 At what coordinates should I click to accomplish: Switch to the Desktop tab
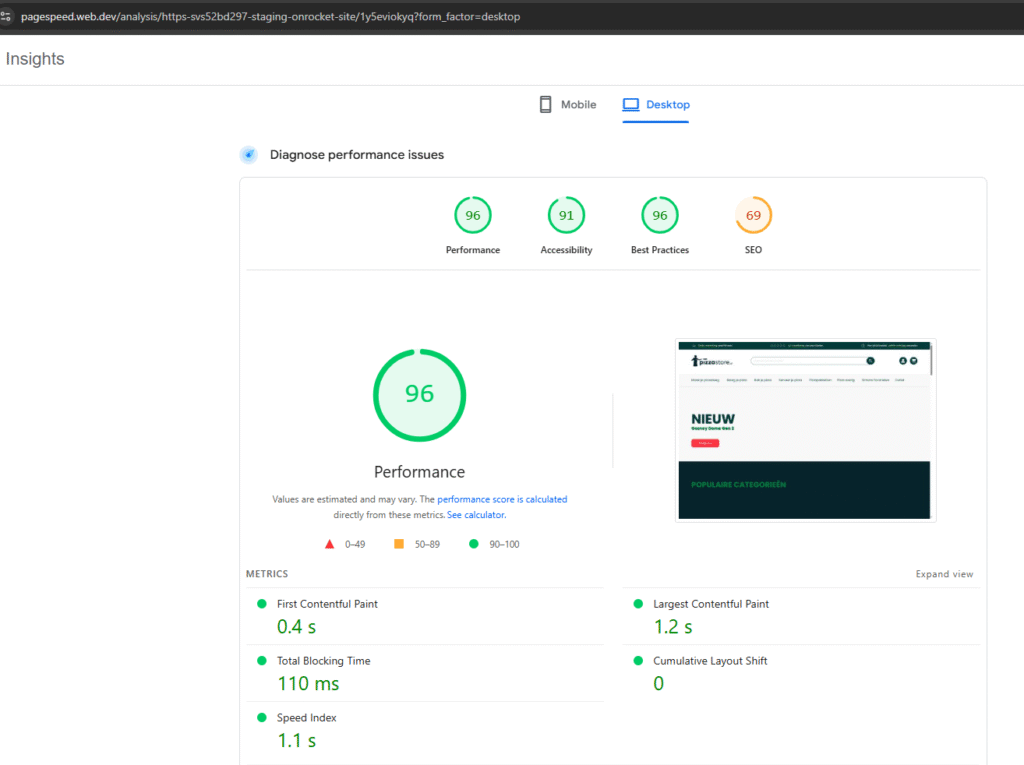click(x=656, y=104)
